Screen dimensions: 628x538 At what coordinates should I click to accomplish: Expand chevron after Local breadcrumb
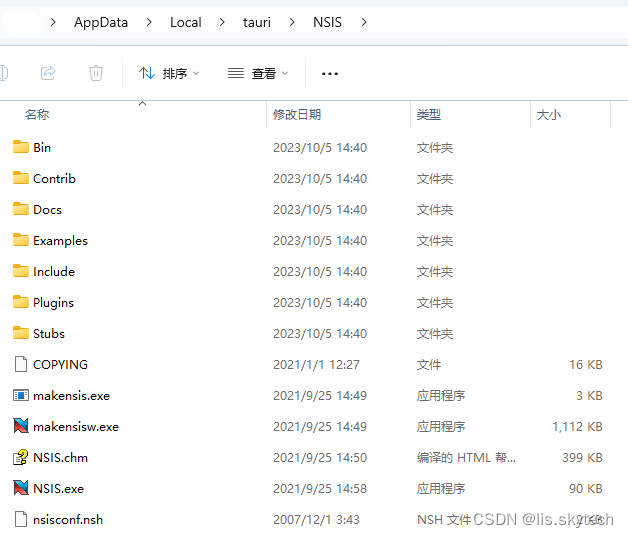222,22
